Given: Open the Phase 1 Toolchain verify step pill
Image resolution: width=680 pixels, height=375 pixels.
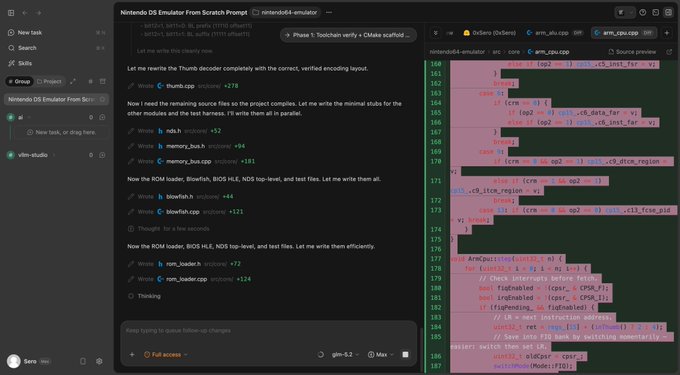Looking at the screenshot, I should (x=348, y=35).
